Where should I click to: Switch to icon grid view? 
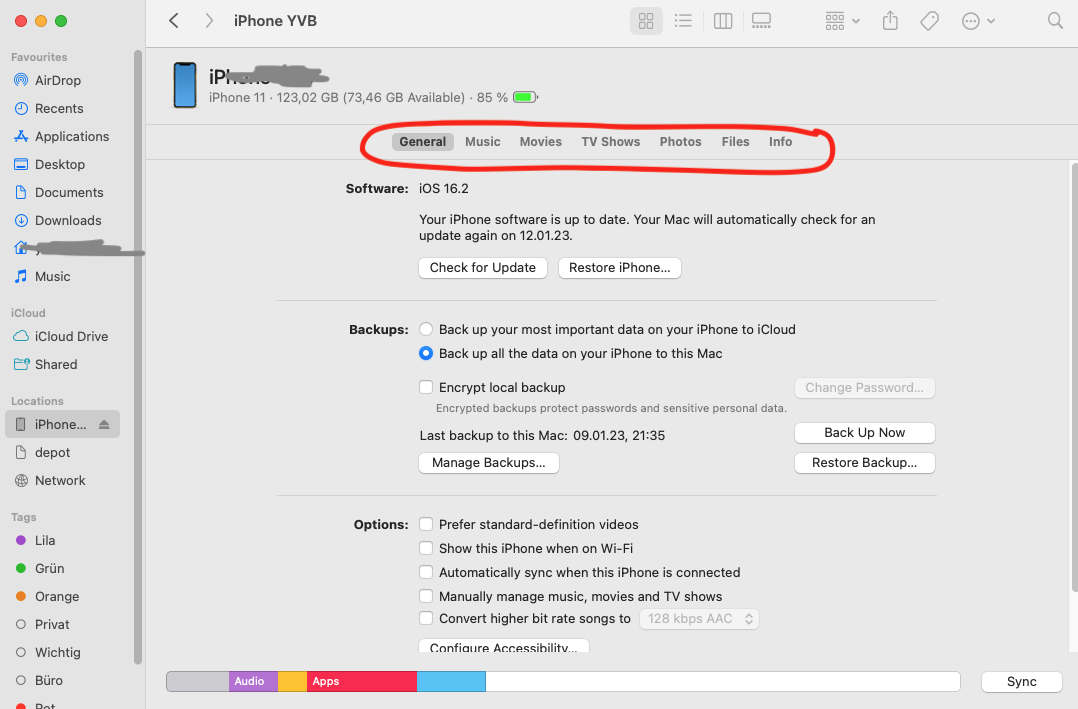click(x=646, y=21)
